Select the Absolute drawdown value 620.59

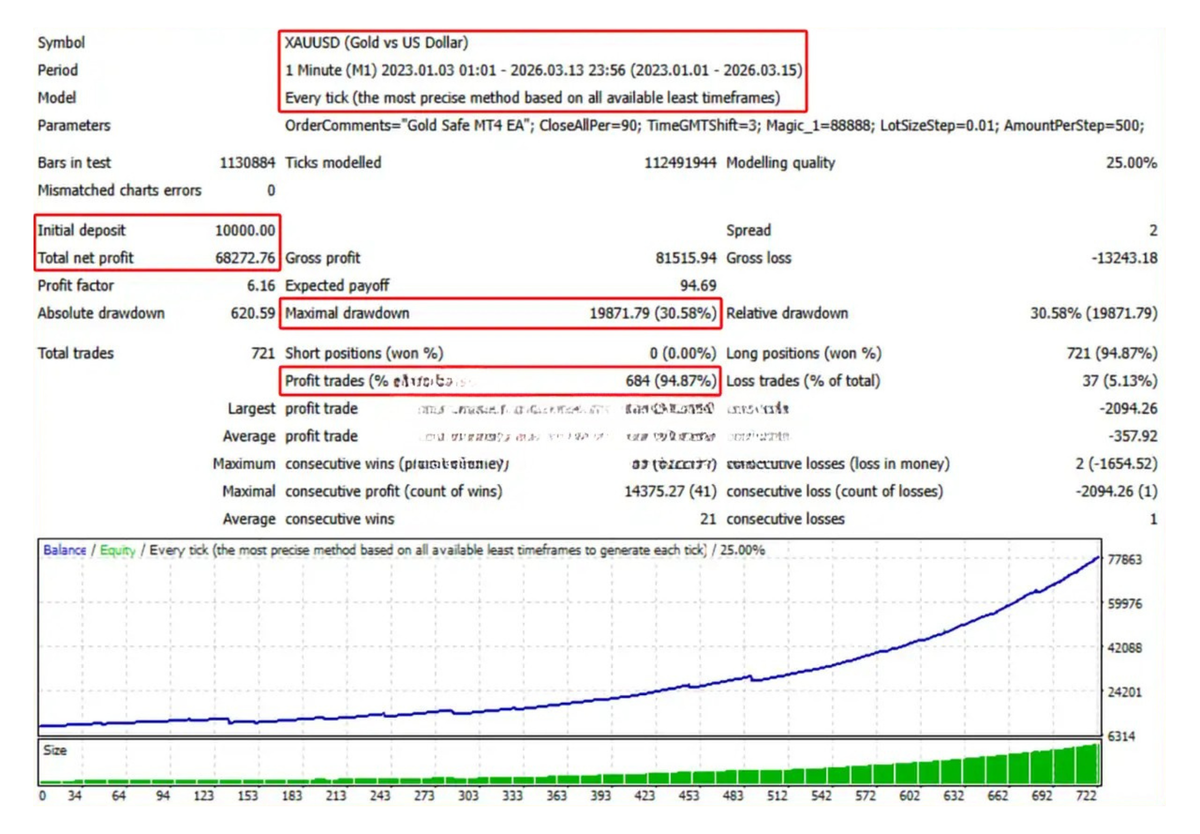253,313
